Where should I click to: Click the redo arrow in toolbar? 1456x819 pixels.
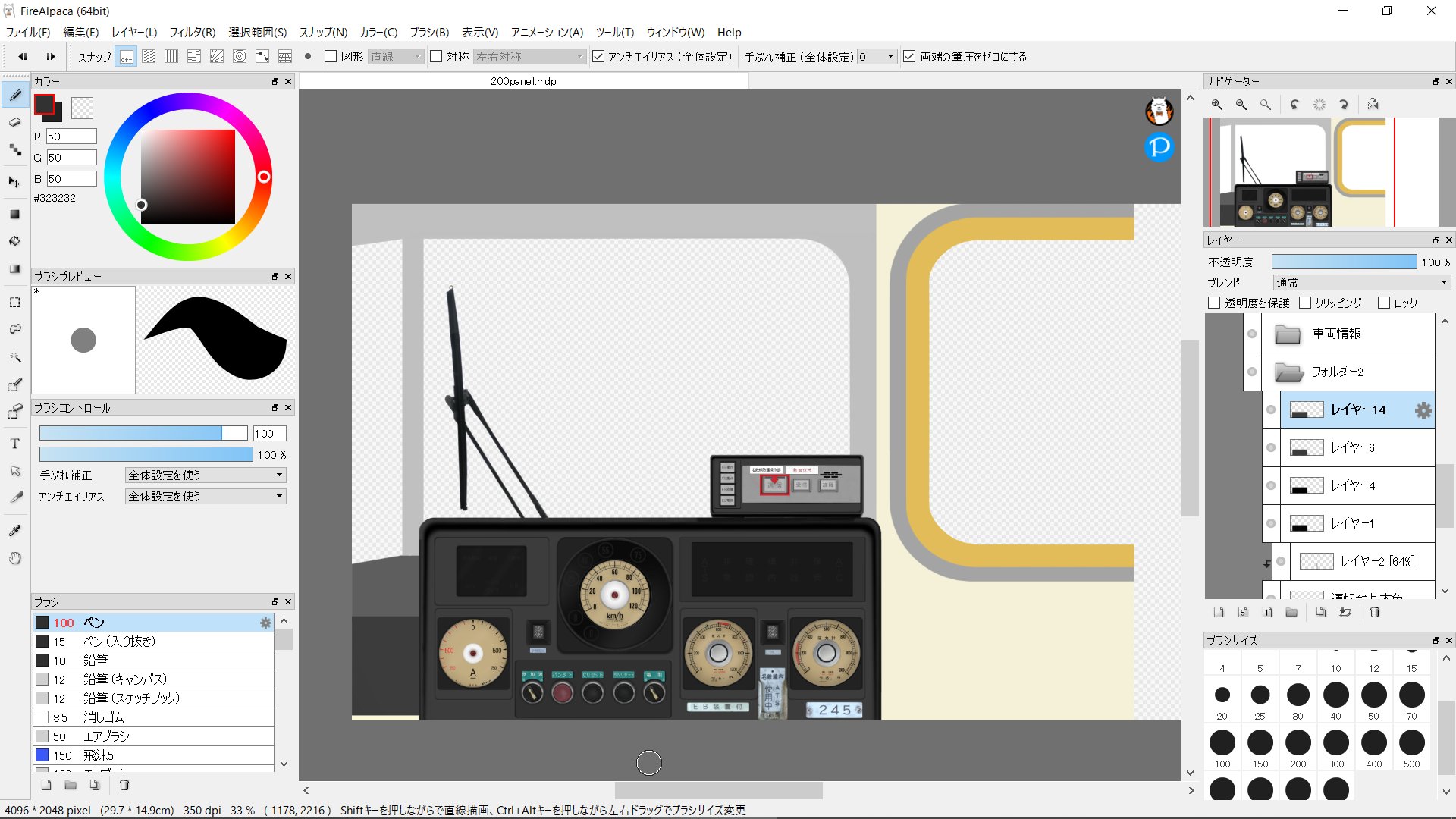point(51,57)
